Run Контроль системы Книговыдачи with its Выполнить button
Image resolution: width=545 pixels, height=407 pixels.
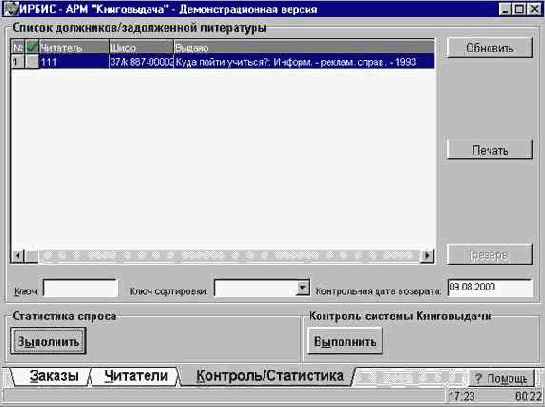click(x=345, y=342)
